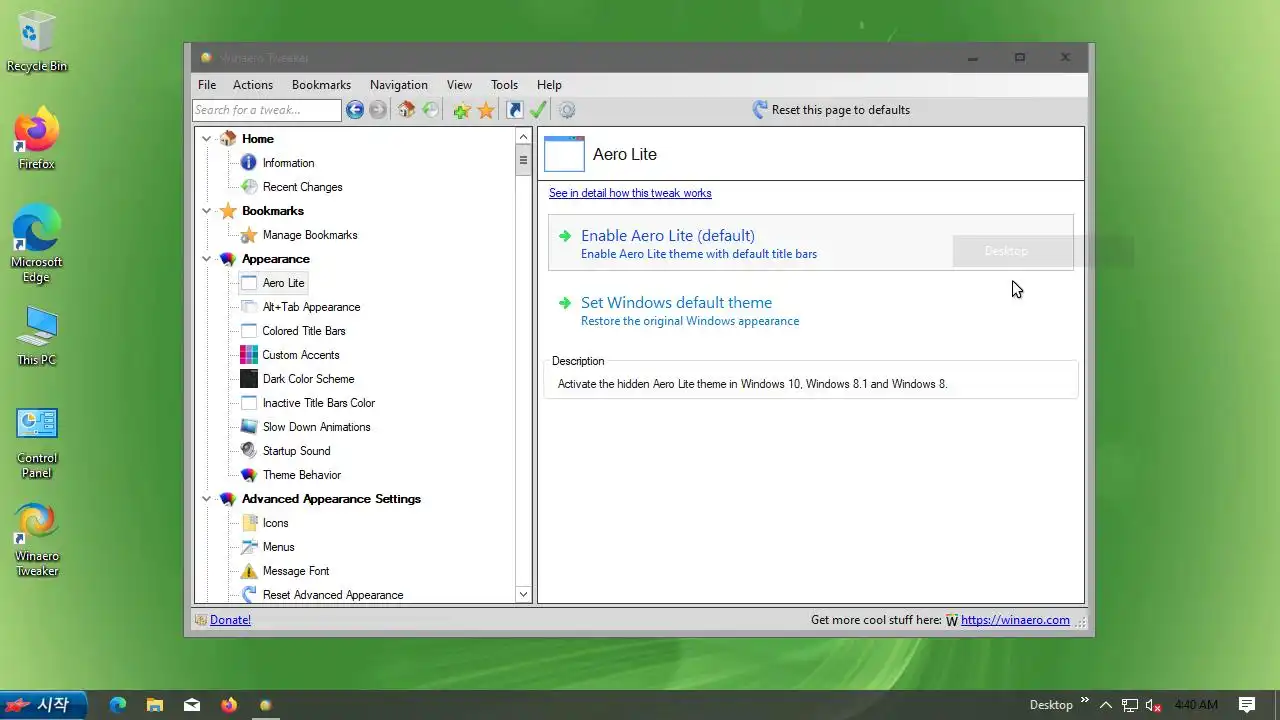Collapse the Appearance tree node

pos(207,259)
